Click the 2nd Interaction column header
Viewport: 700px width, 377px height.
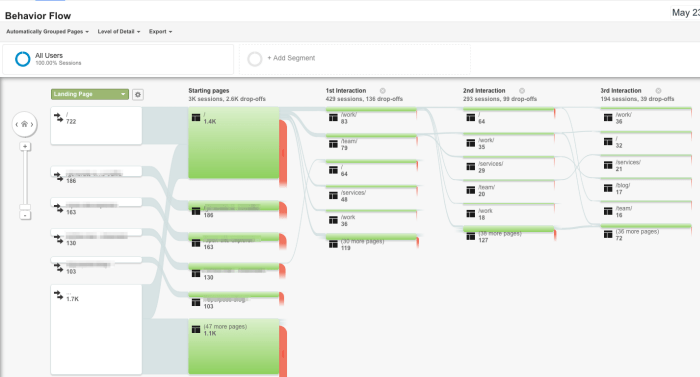(484, 91)
